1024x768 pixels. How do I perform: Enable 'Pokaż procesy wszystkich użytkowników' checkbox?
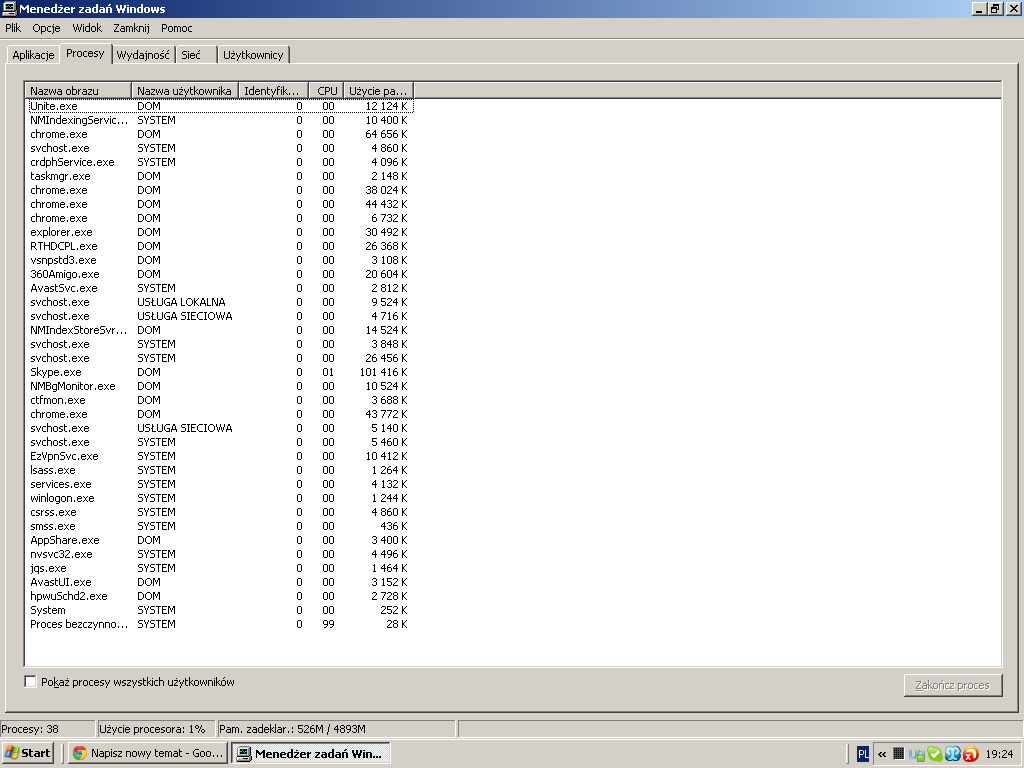[31, 682]
